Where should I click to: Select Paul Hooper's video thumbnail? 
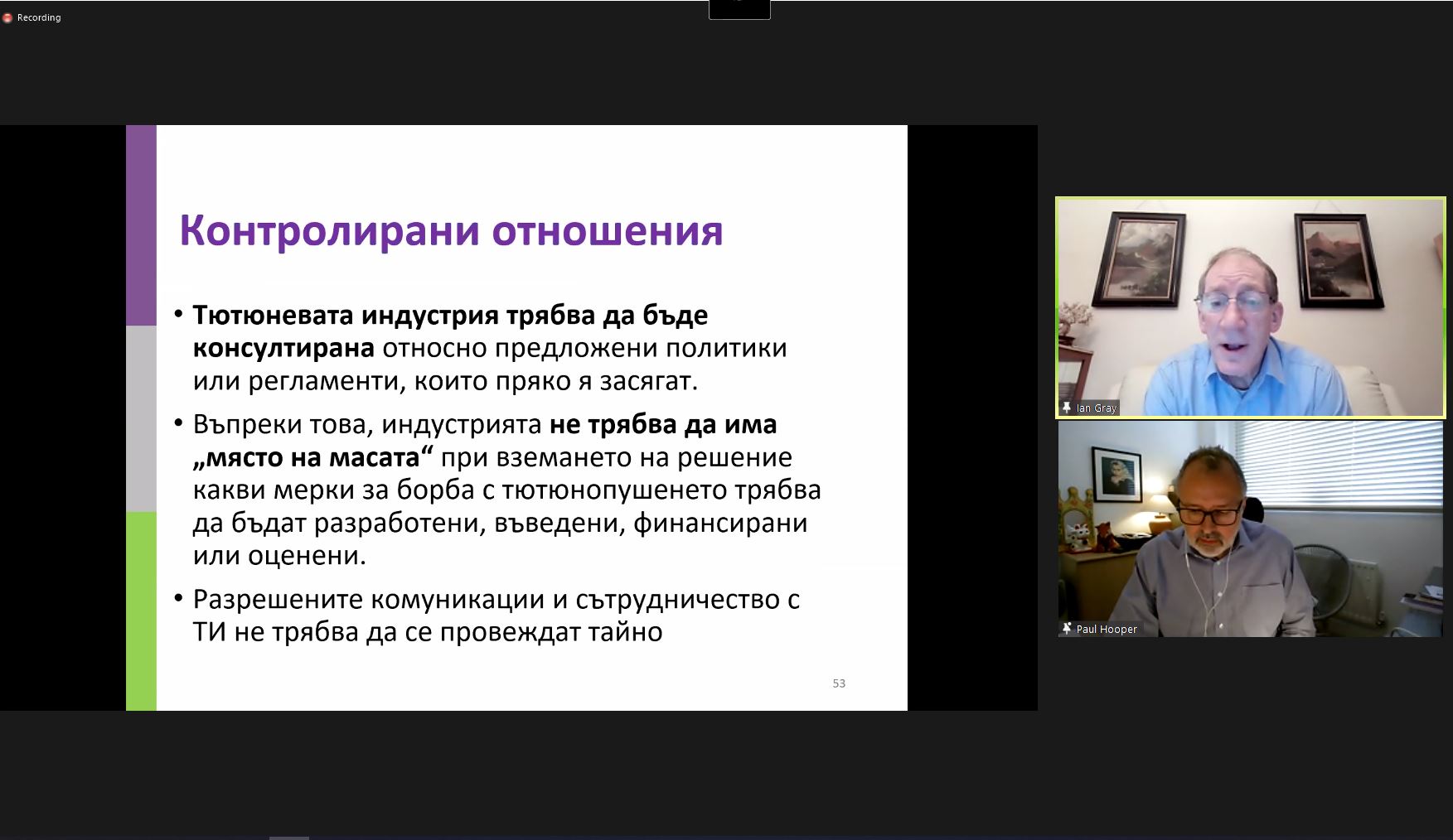click(x=1250, y=529)
